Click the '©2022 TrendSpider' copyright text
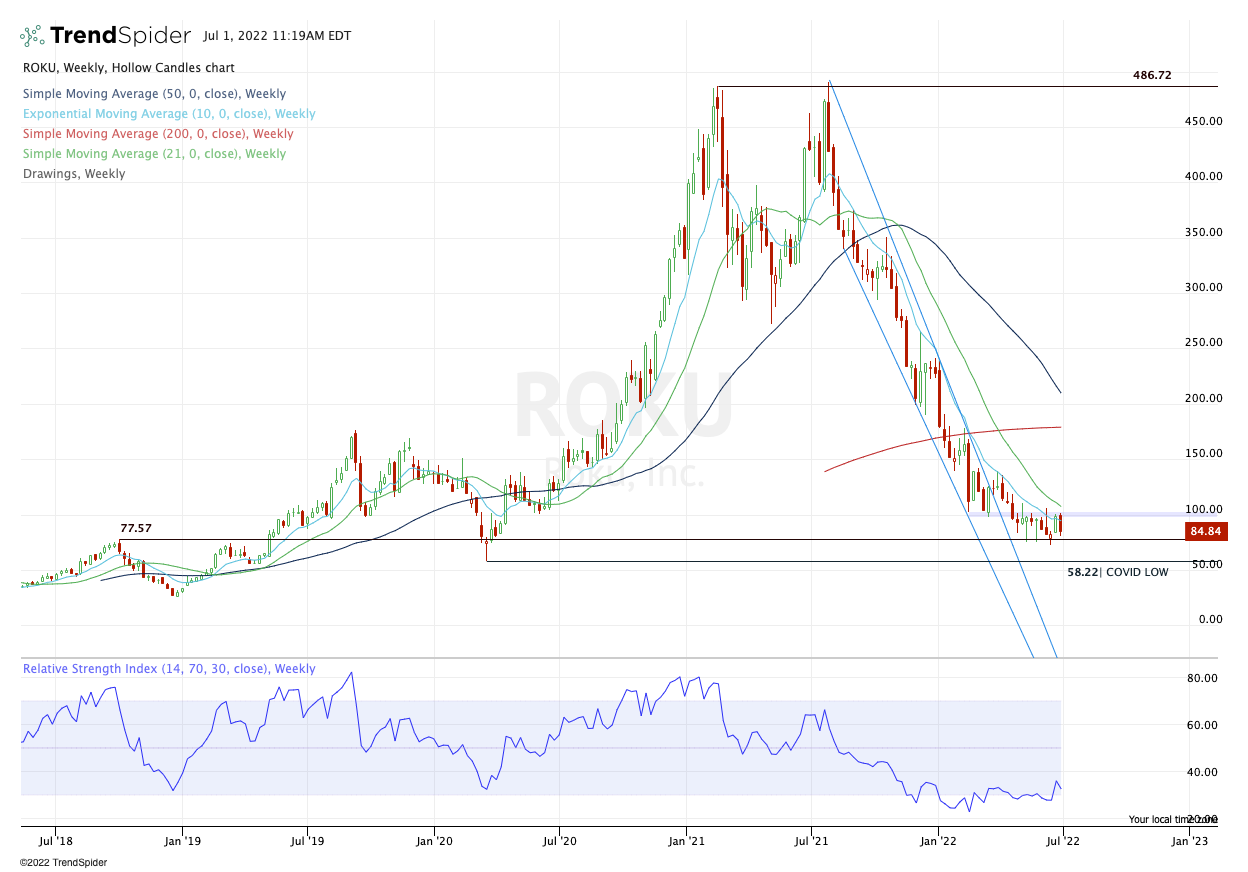Viewport: 1248px width, 872px height. (63, 862)
